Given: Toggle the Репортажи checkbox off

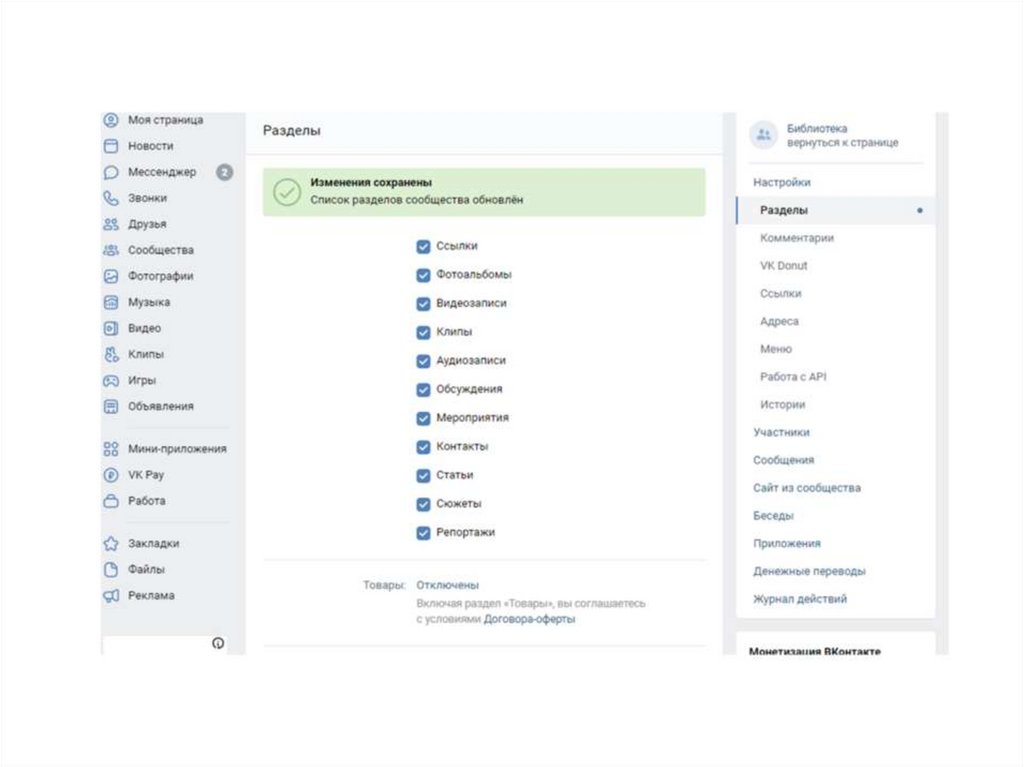Looking at the screenshot, I should coord(423,533).
